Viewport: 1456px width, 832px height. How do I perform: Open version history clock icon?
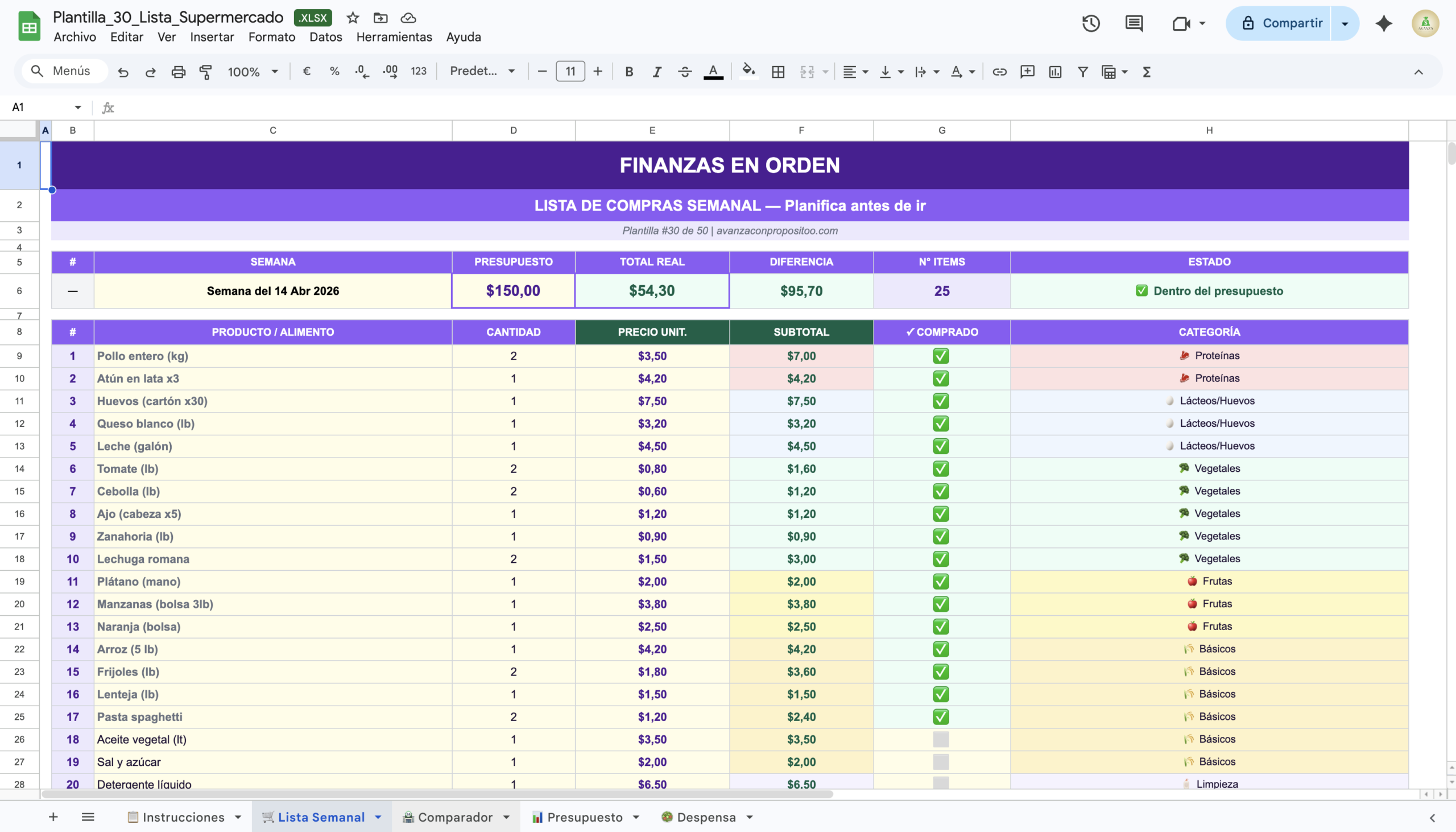pos(1090,23)
